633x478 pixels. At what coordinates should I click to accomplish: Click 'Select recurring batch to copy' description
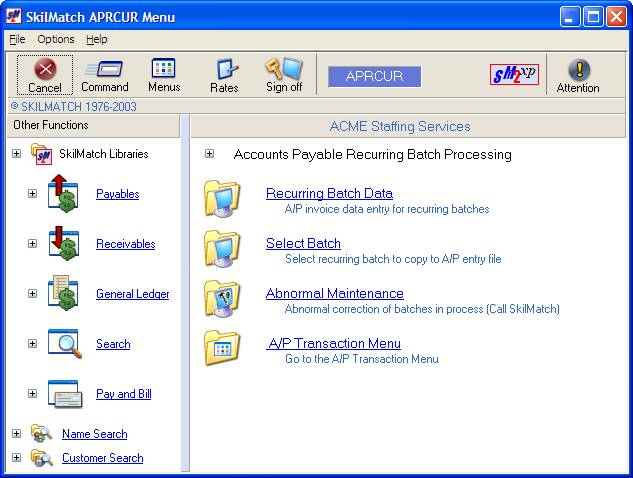[393, 259]
